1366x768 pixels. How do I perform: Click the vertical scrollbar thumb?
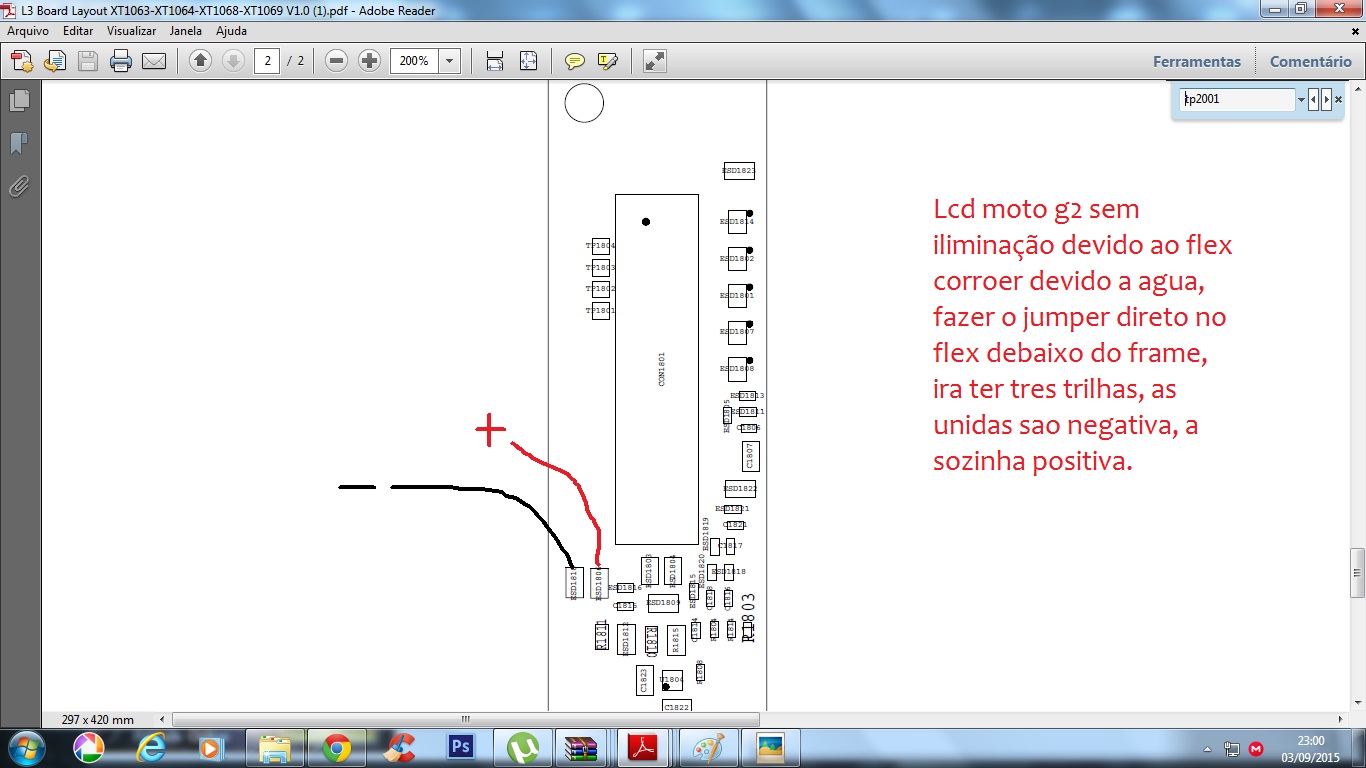1357,572
